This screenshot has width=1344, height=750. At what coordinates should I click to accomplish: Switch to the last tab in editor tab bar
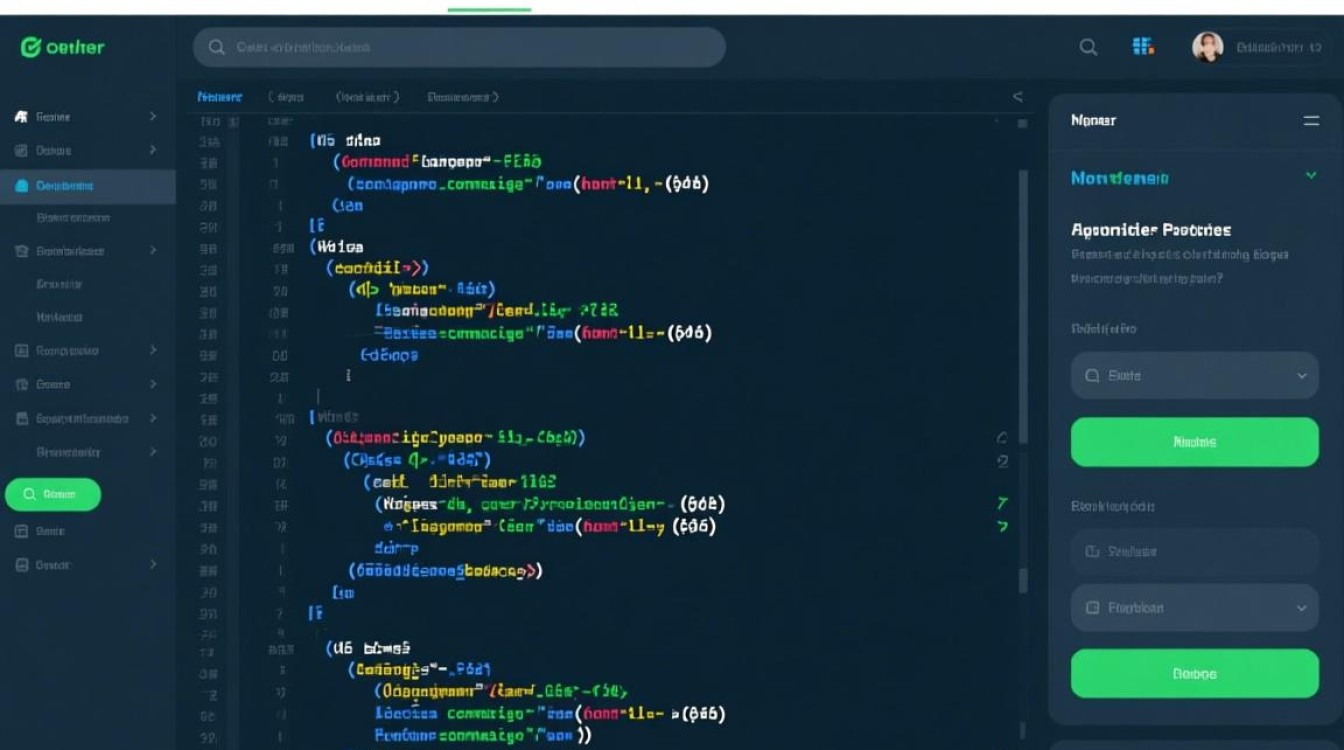462,97
